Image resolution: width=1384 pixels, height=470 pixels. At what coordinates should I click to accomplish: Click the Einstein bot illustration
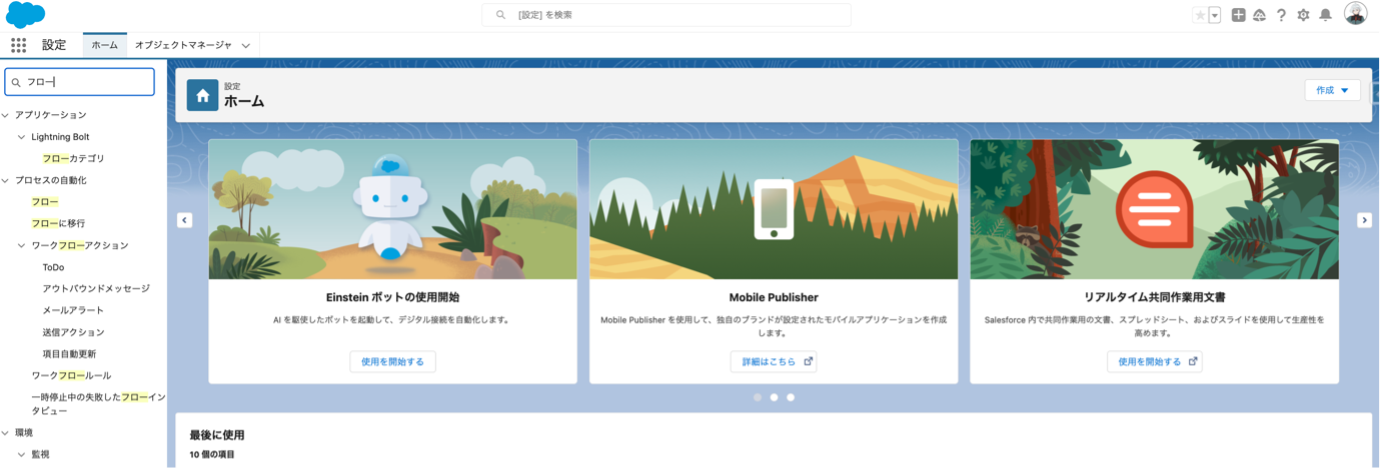393,209
